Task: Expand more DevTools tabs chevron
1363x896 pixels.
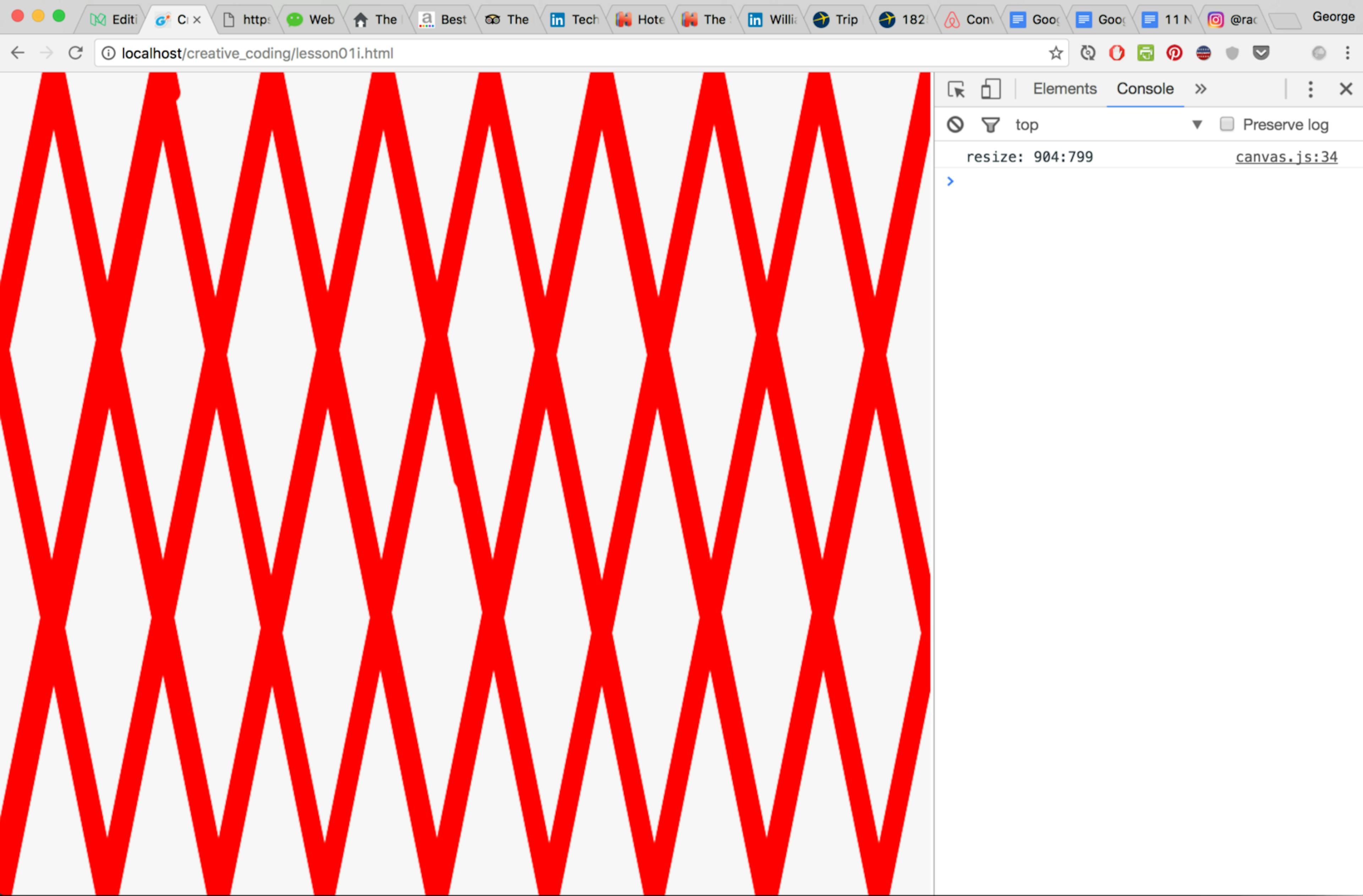Action: (1200, 89)
